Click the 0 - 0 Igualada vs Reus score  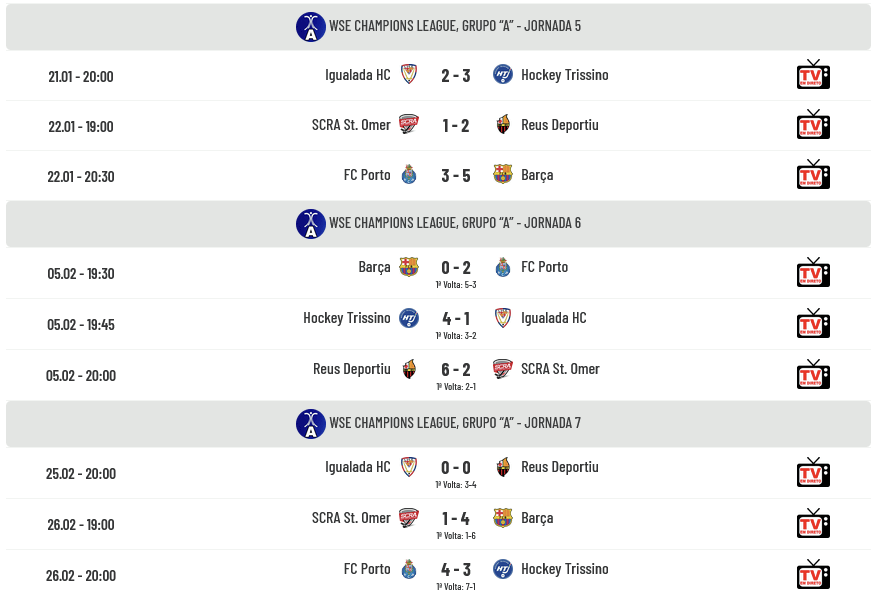point(455,467)
